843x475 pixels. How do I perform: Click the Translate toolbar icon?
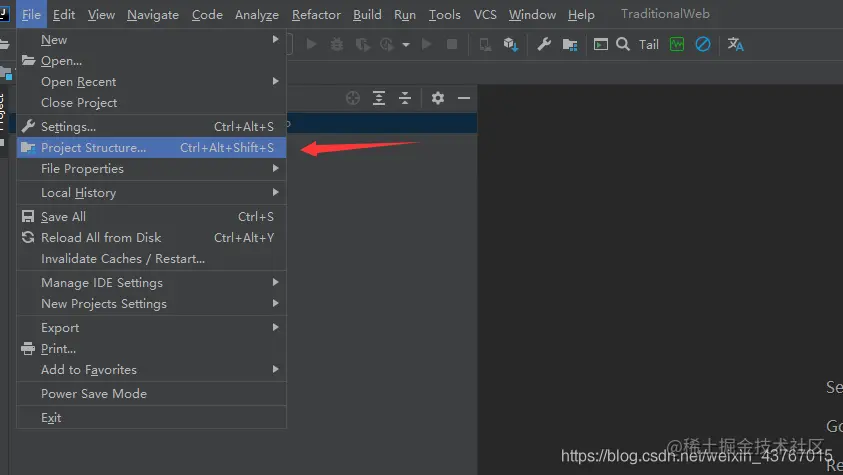pos(735,44)
